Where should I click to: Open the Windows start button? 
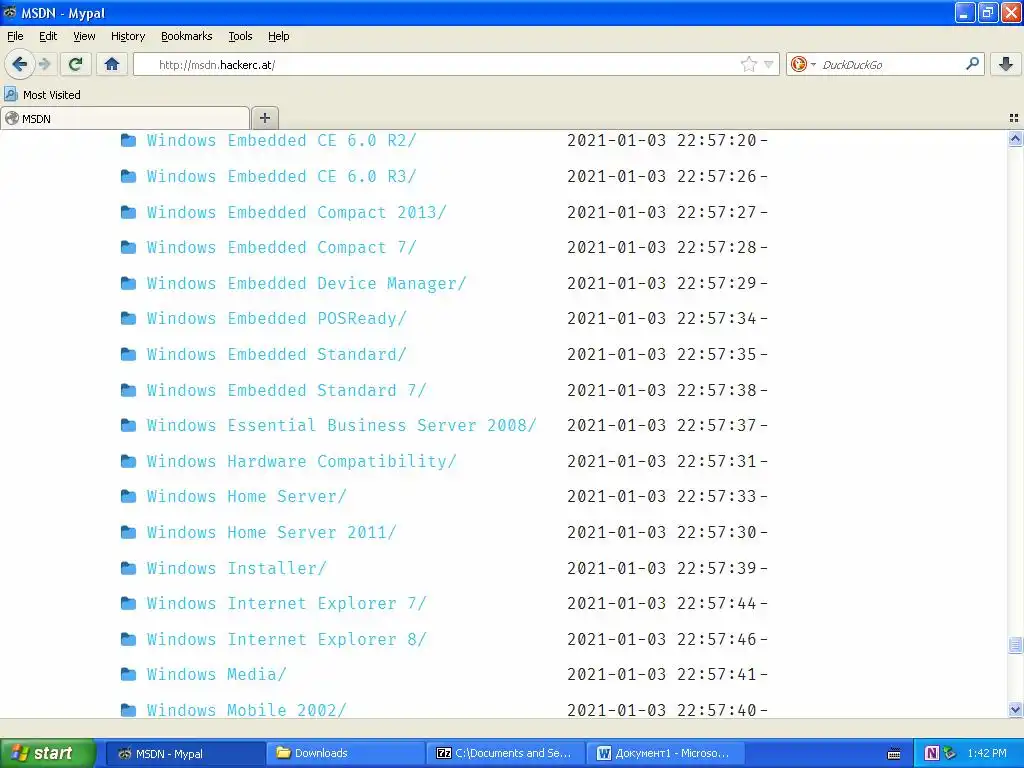[48, 753]
